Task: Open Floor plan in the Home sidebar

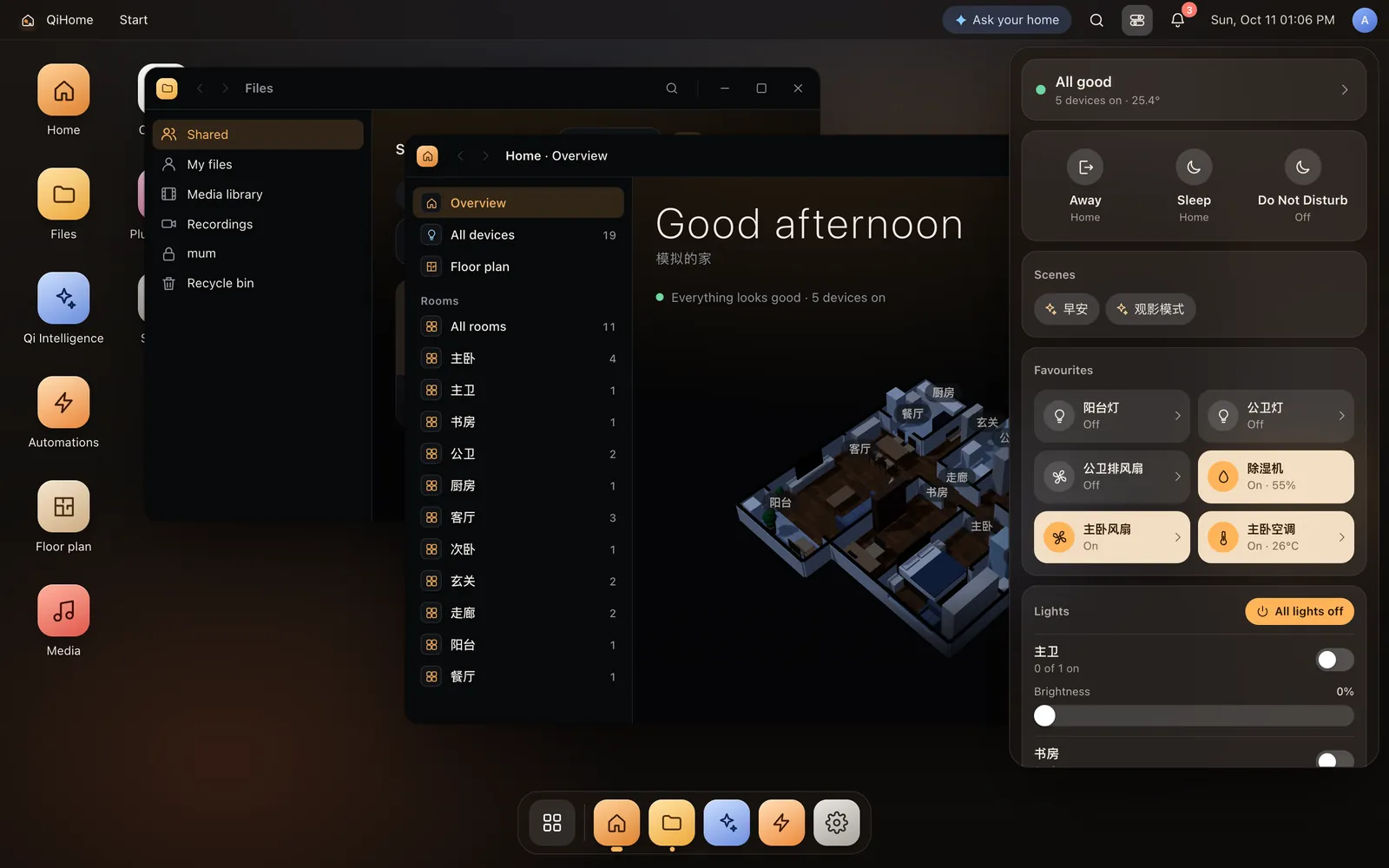Action: pos(518,266)
